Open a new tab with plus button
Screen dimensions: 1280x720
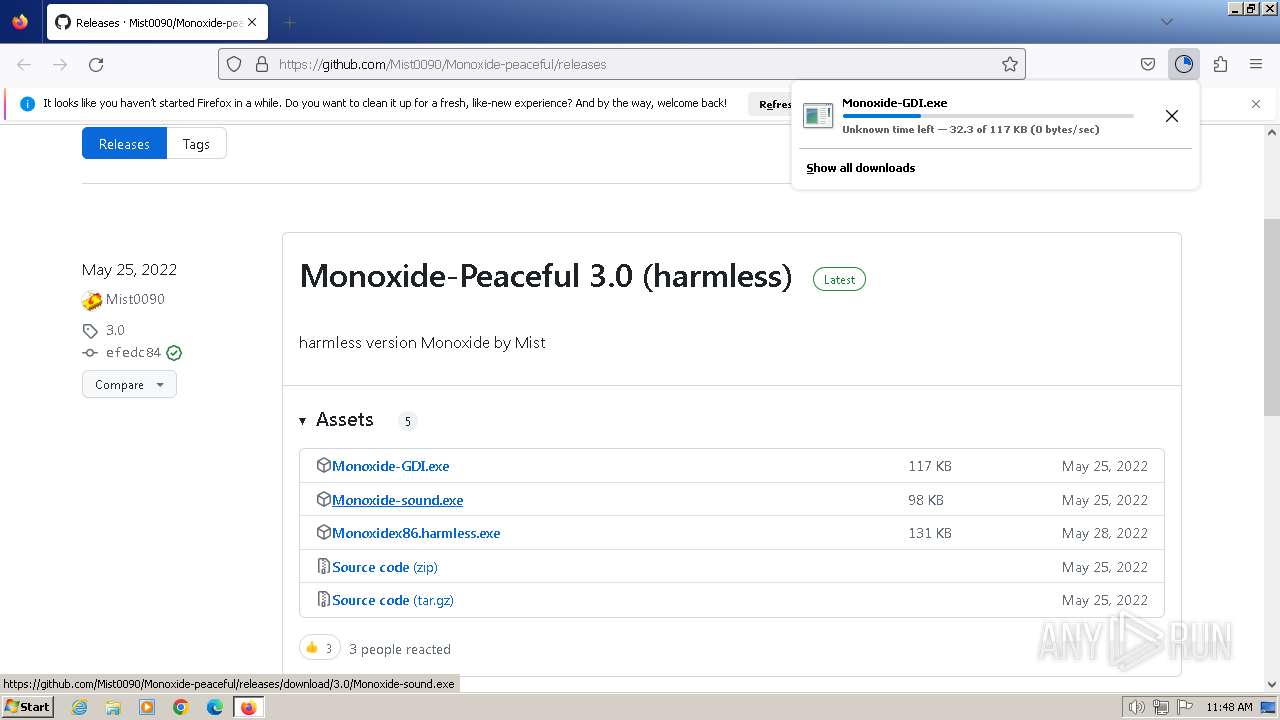tap(289, 22)
